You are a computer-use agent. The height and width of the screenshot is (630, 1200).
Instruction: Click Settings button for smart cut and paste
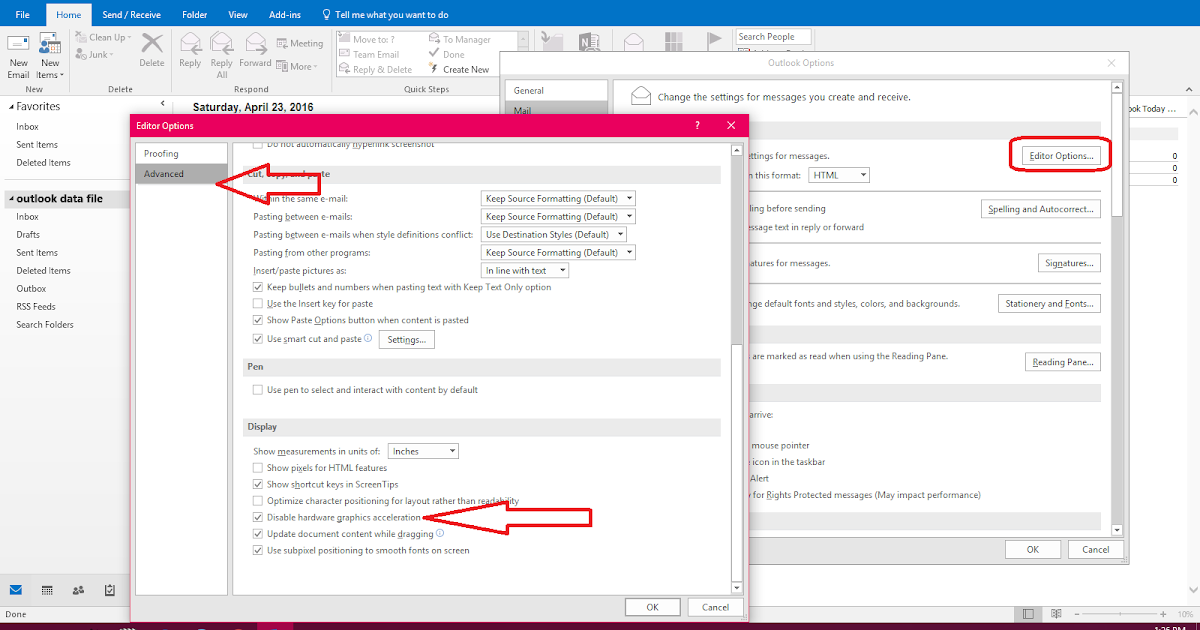[x=406, y=340]
